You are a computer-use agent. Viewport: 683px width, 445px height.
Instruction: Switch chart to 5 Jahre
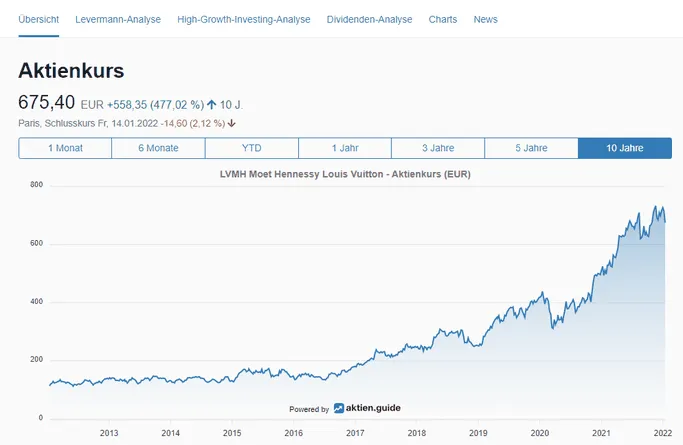coord(531,148)
